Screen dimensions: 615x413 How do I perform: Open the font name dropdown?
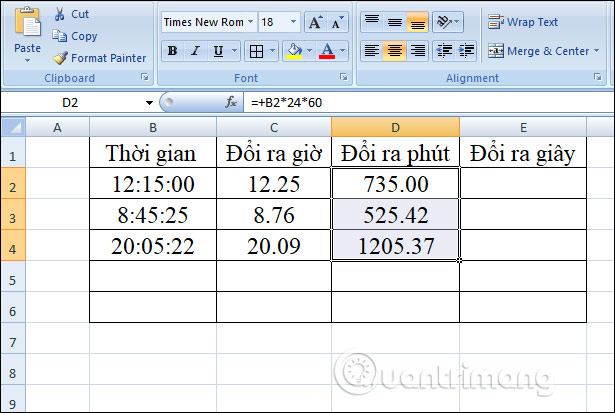(251, 22)
